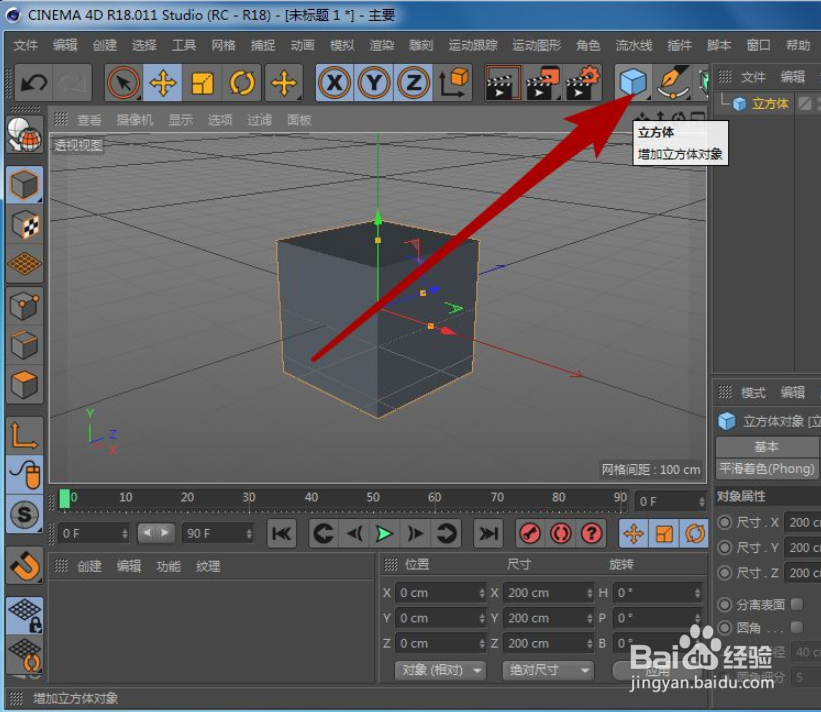The width and height of the screenshot is (821, 712).
Task: Go to start of animation
Action: 282,534
